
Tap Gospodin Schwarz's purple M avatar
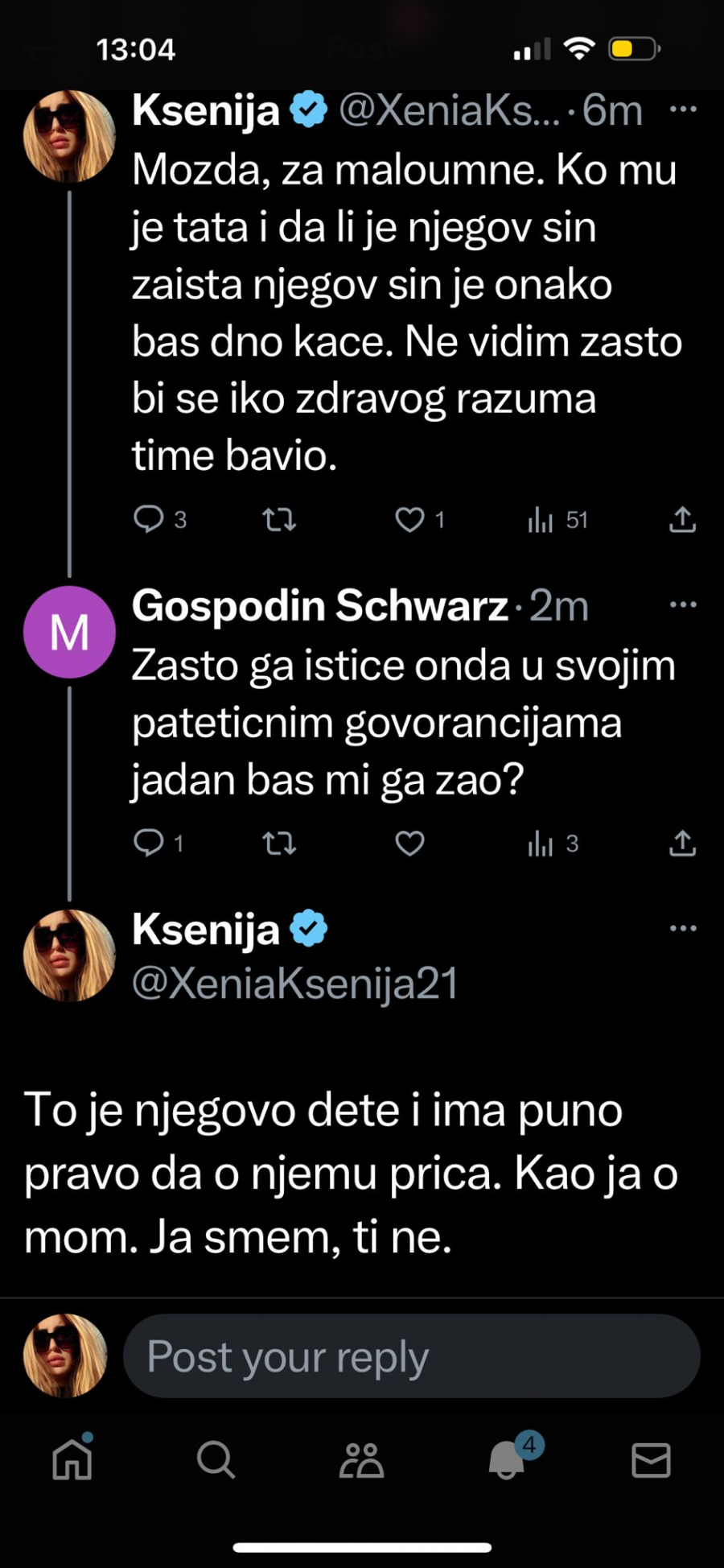point(69,631)
